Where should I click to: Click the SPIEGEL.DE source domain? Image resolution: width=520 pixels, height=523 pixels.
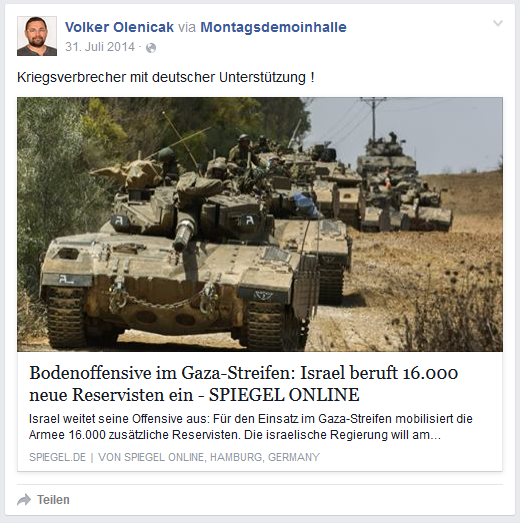pyautogui.click(x=57, y=457)
